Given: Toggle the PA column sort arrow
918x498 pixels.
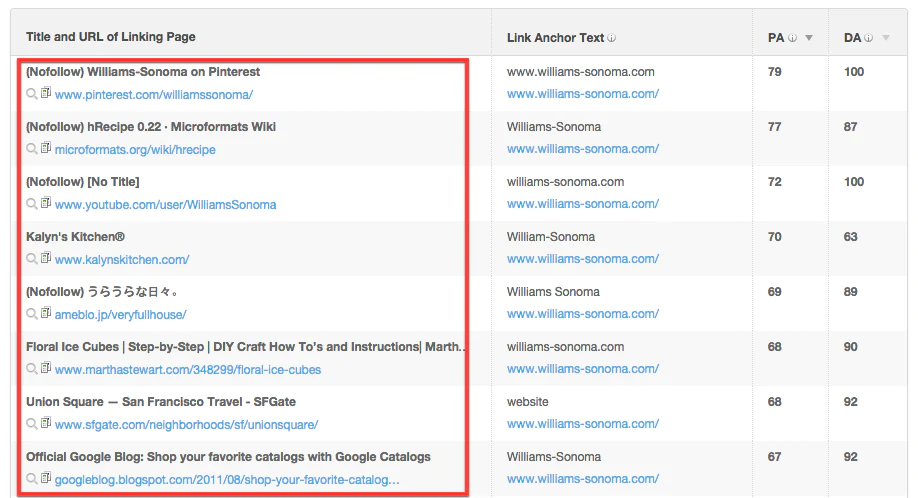Looking at the screenshot, I should (x=809, y=38).
